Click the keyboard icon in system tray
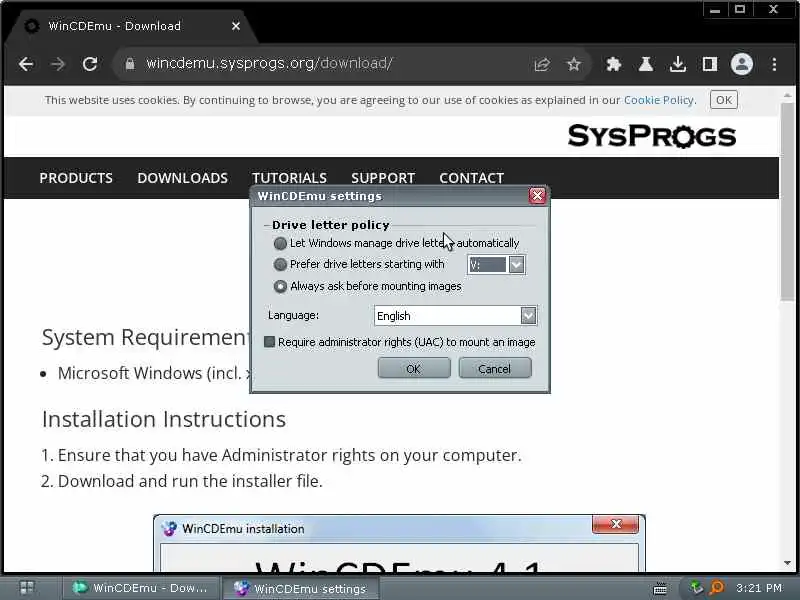The width and height of the screenshot is (800, 600). 660,588
